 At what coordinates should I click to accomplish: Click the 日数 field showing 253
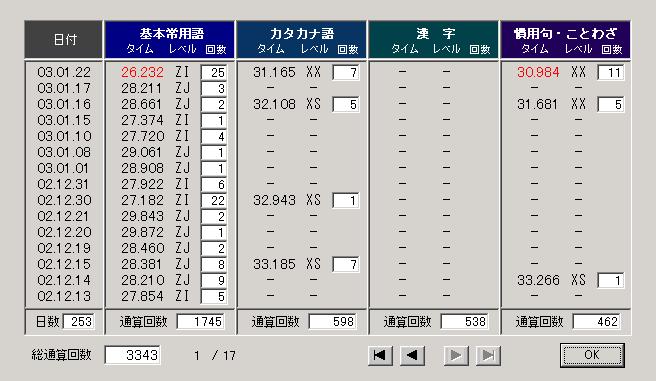(x=79, y=322)
